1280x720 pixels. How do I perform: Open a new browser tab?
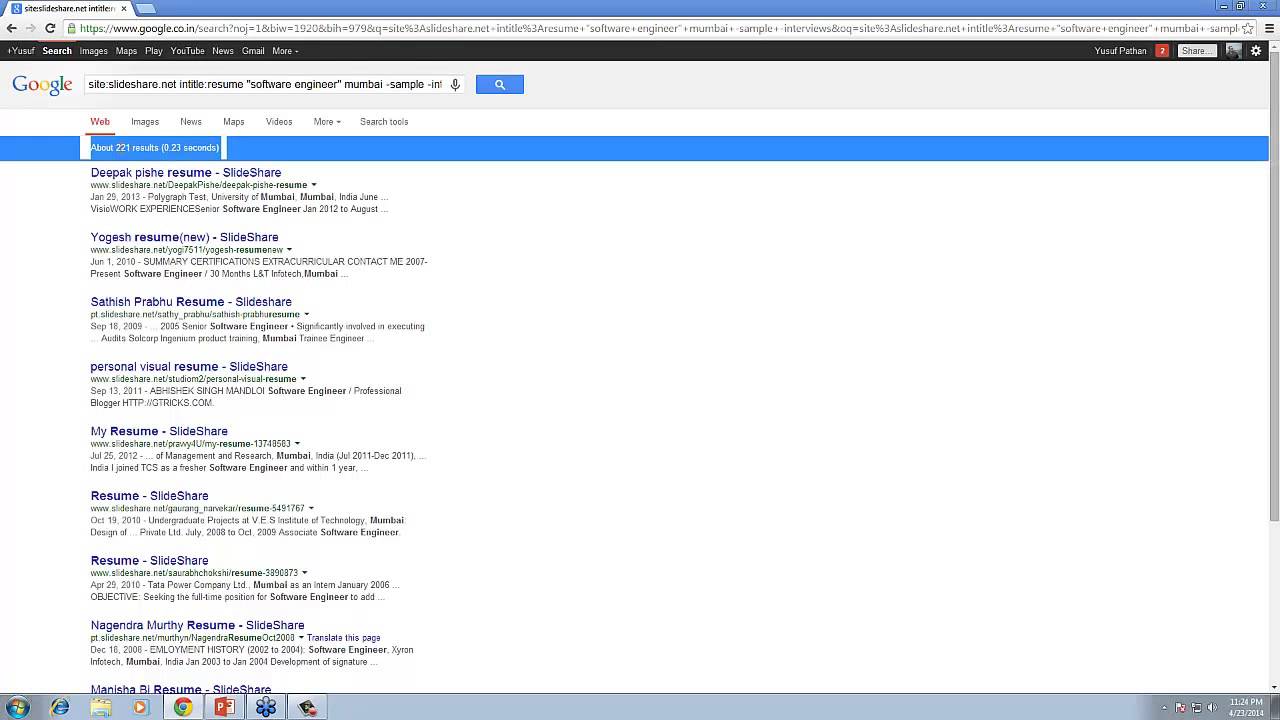146,8
